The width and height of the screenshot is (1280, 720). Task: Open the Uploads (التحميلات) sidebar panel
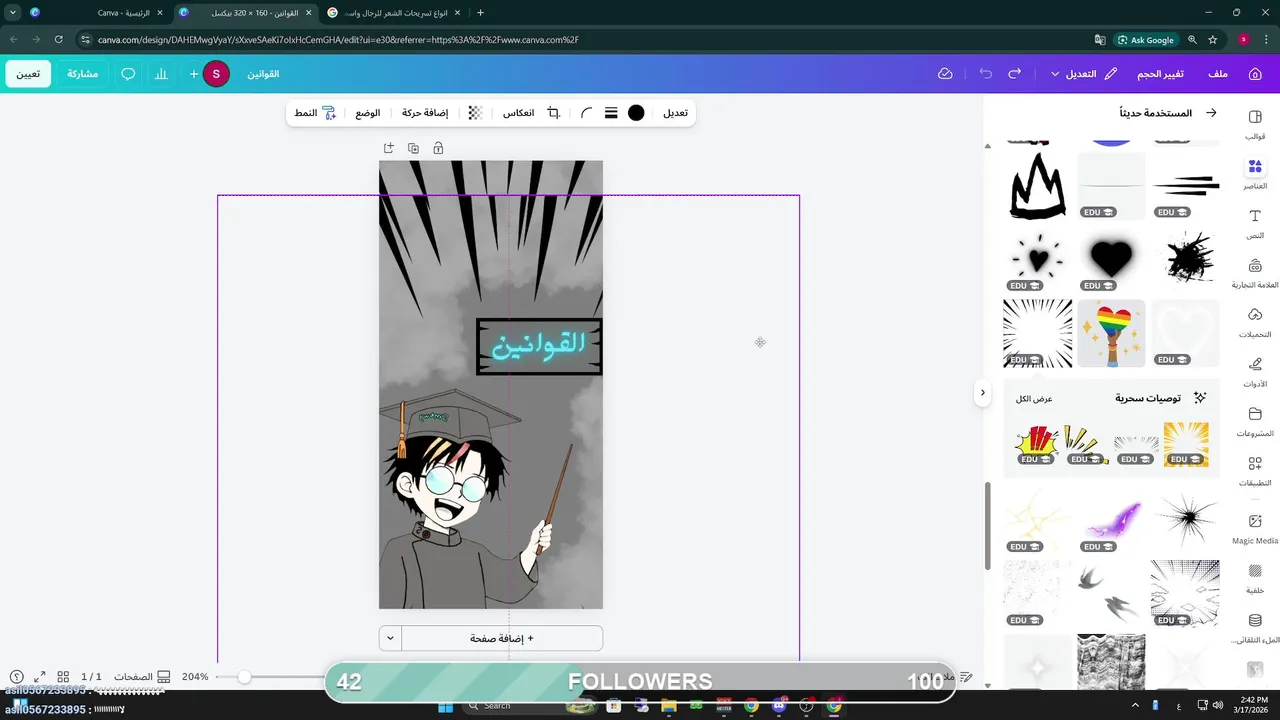pos(1255,323)
